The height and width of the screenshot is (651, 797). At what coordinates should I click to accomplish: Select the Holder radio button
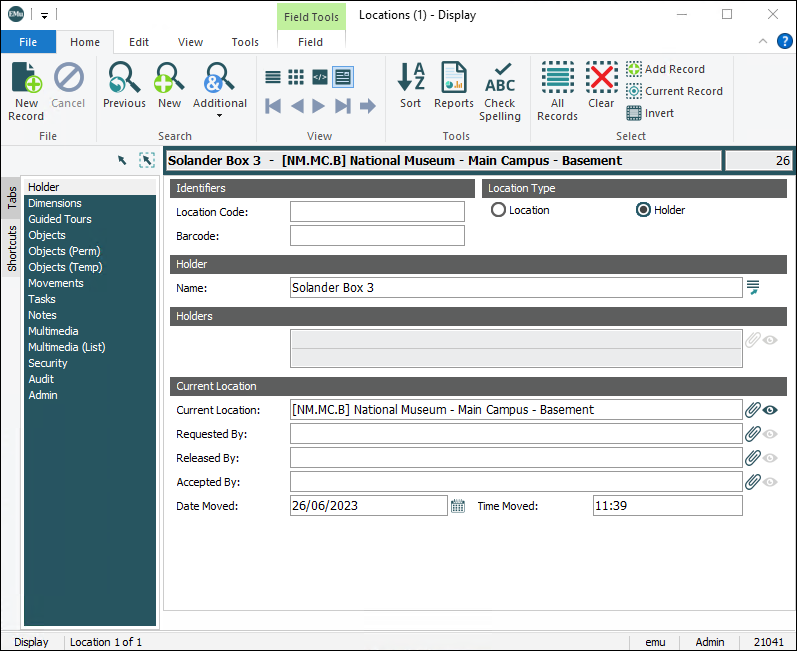coord(644,210)
